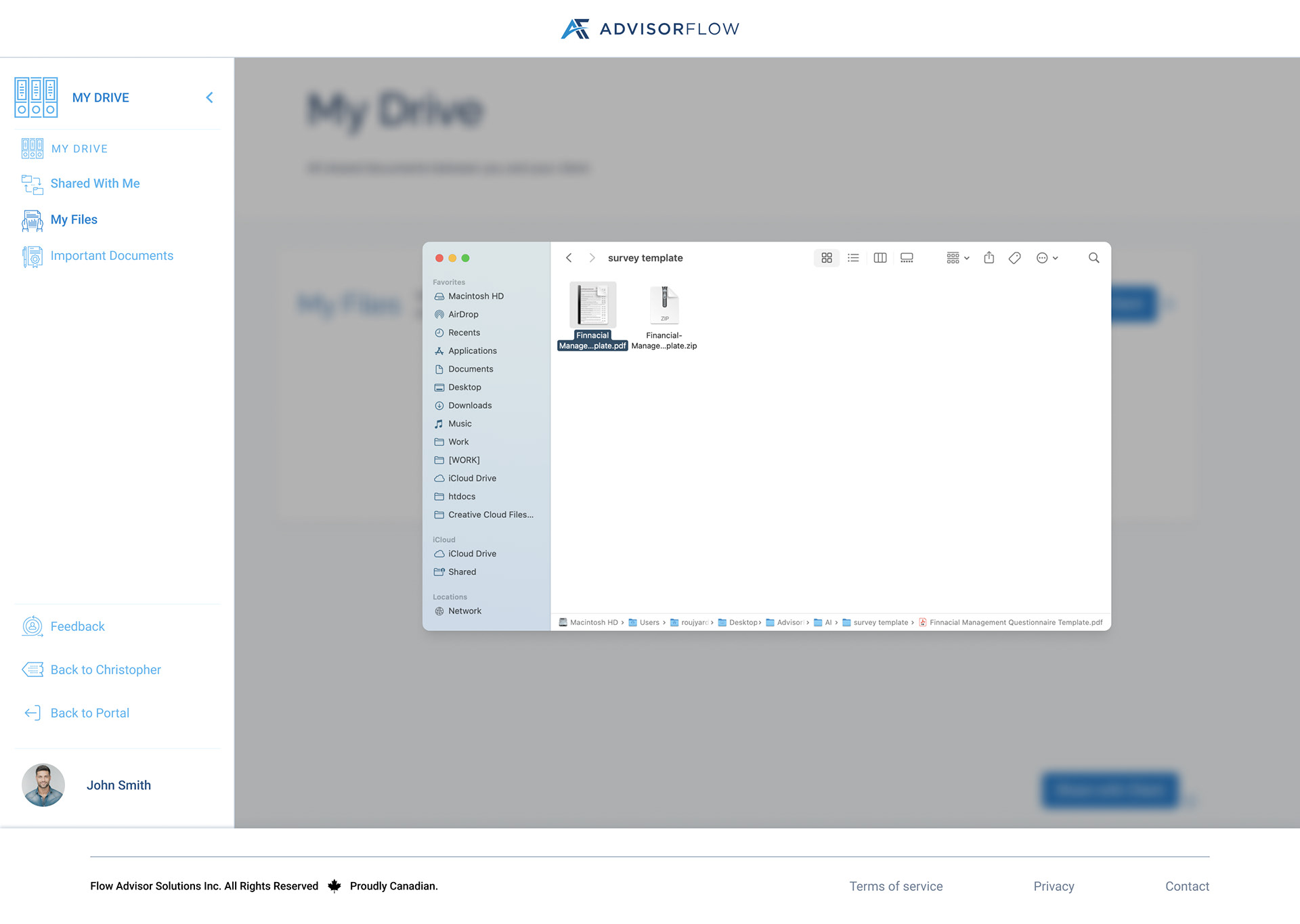This screenshot has height=924, width=1300.
Task: Keep icon view selected in Finder
Action: point(826,258)
